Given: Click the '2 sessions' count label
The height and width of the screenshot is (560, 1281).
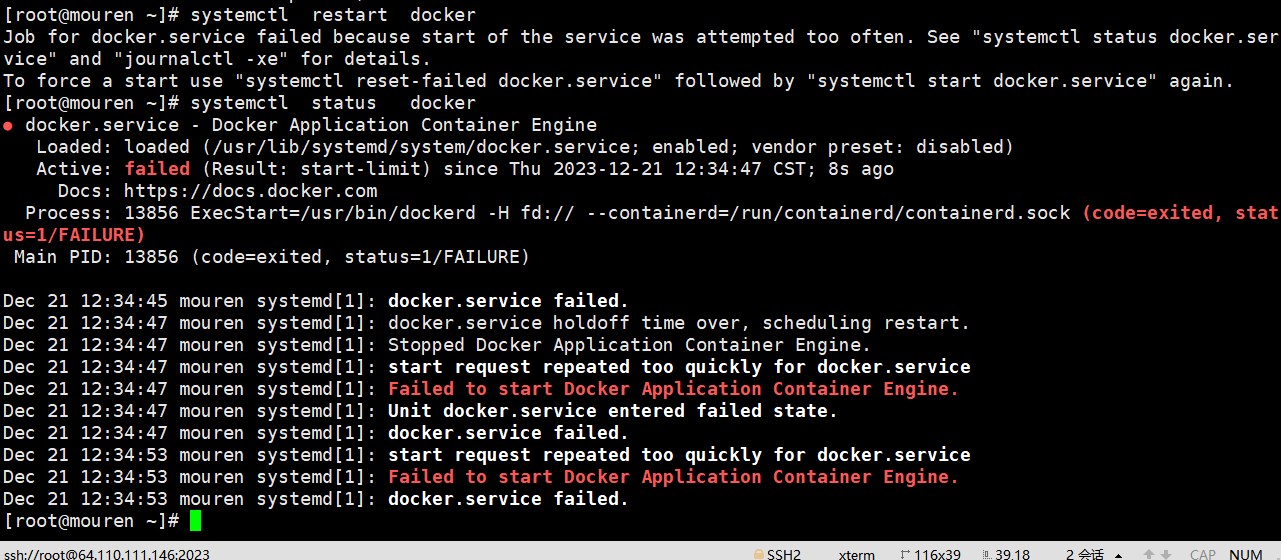Looking at the screenshot, I should pos(1085,554).
